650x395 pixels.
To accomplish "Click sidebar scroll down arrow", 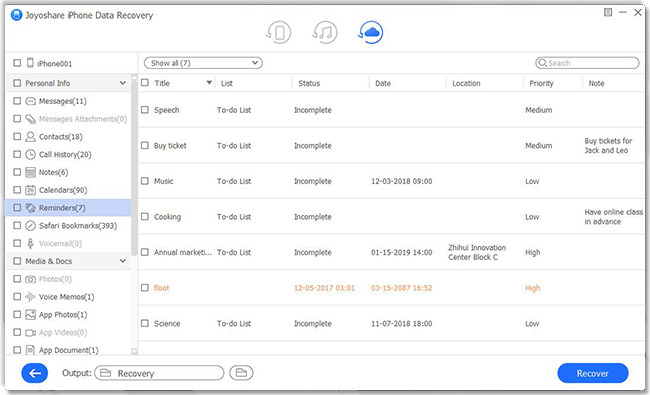I will [134, 351].
